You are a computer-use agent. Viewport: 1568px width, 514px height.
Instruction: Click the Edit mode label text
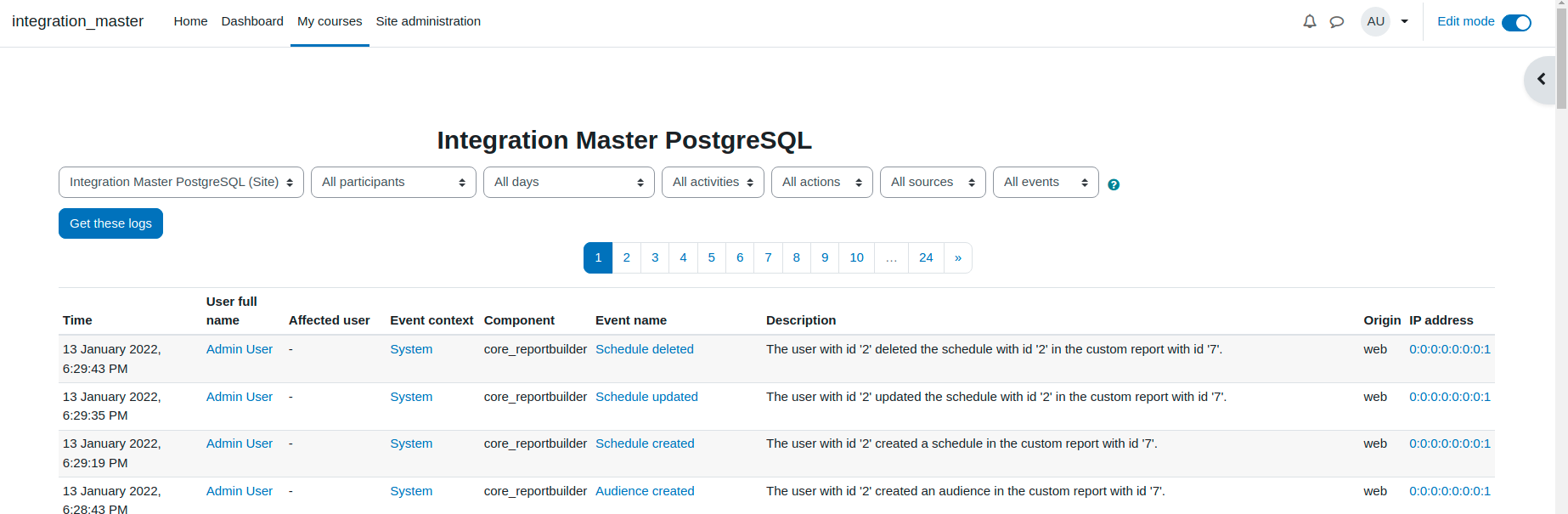pos(1466,21)
